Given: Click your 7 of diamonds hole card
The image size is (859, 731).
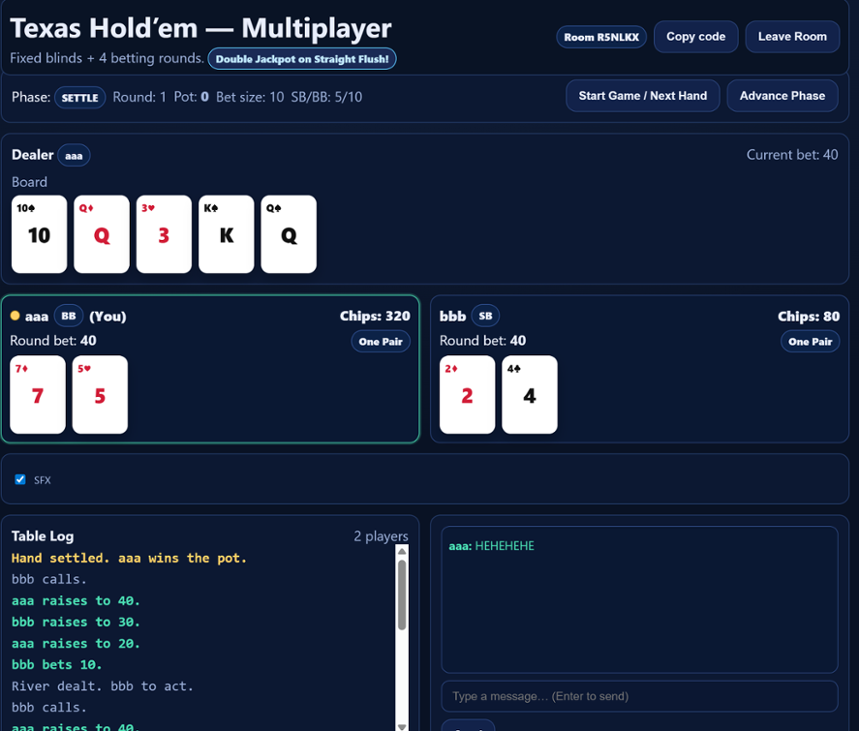Looking at the screenshot, I should click(x=37, y=395).
